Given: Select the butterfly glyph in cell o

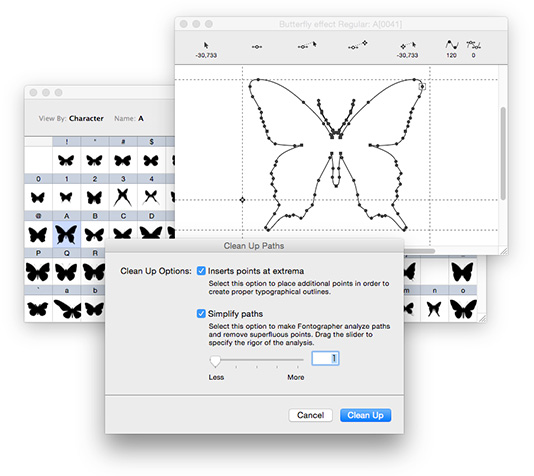Looking at the screenshot, I should (x=462, y=309).
